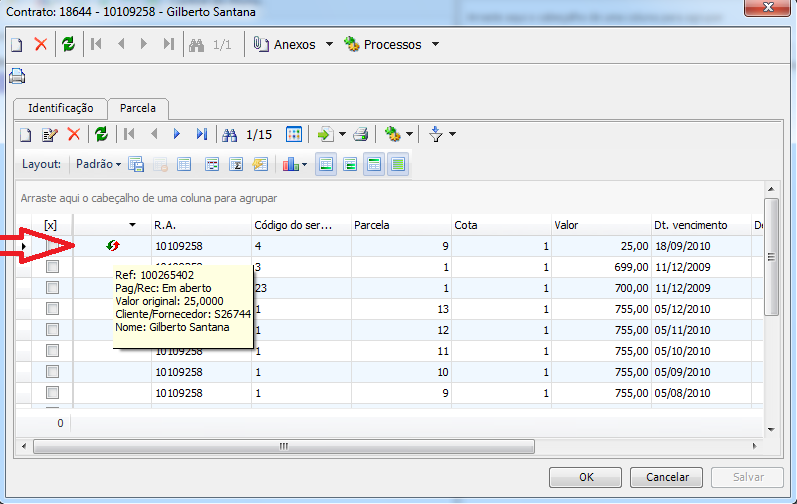Check the box in the 05/11/2010 row
Image resolution: width=797 pixels, height=504 pixels.
[x=52, y=330]
